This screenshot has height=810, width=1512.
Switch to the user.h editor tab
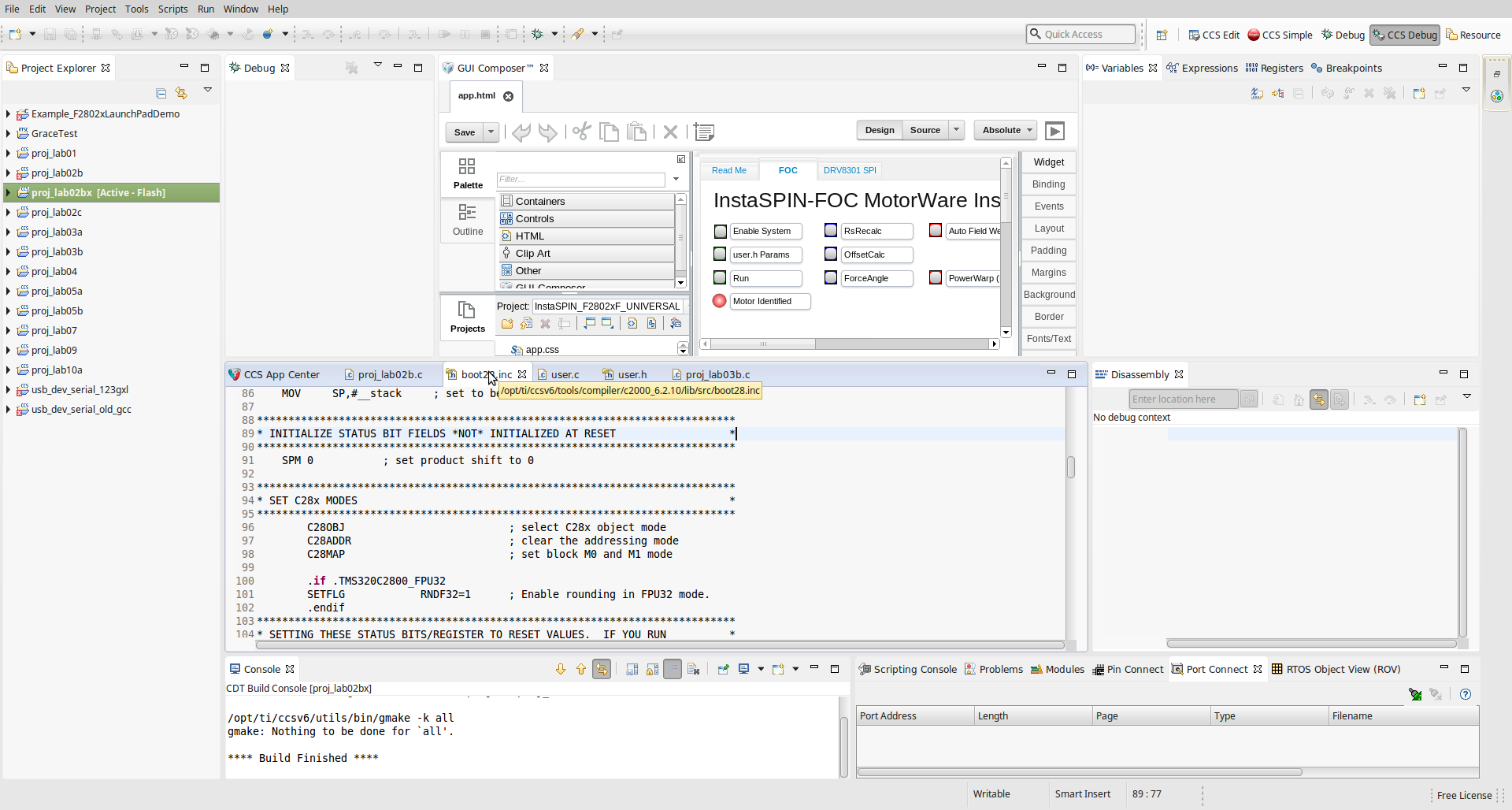[624, 374]
